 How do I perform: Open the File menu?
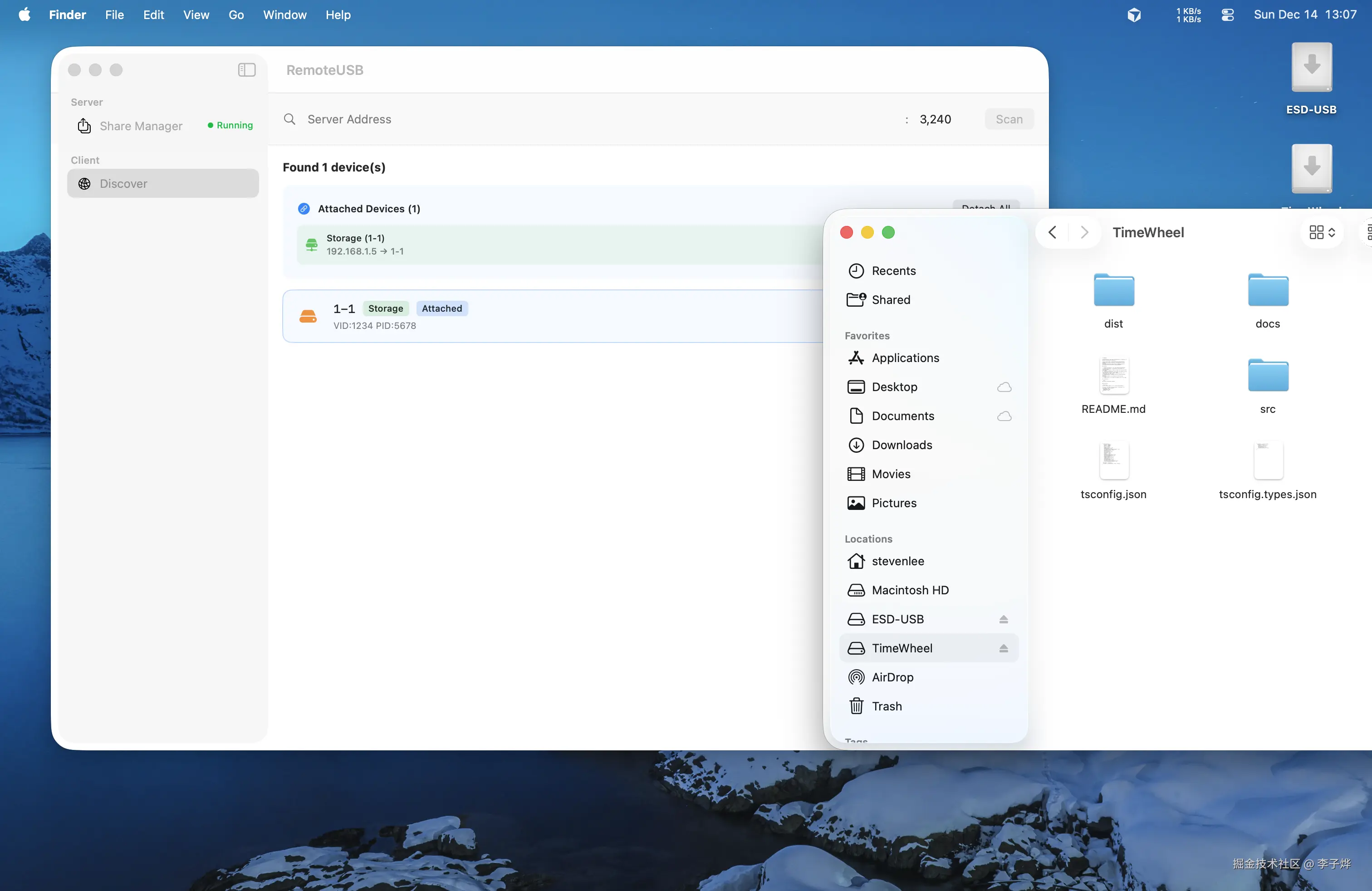click(114, 15)
